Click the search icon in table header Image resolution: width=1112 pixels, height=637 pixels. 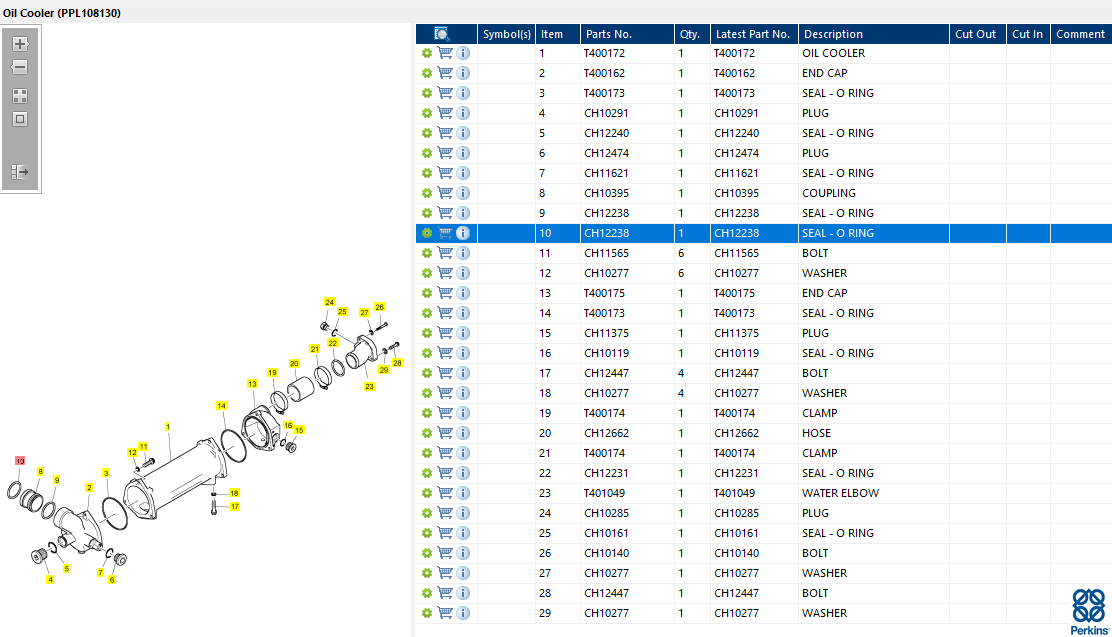tap(441, 34)
